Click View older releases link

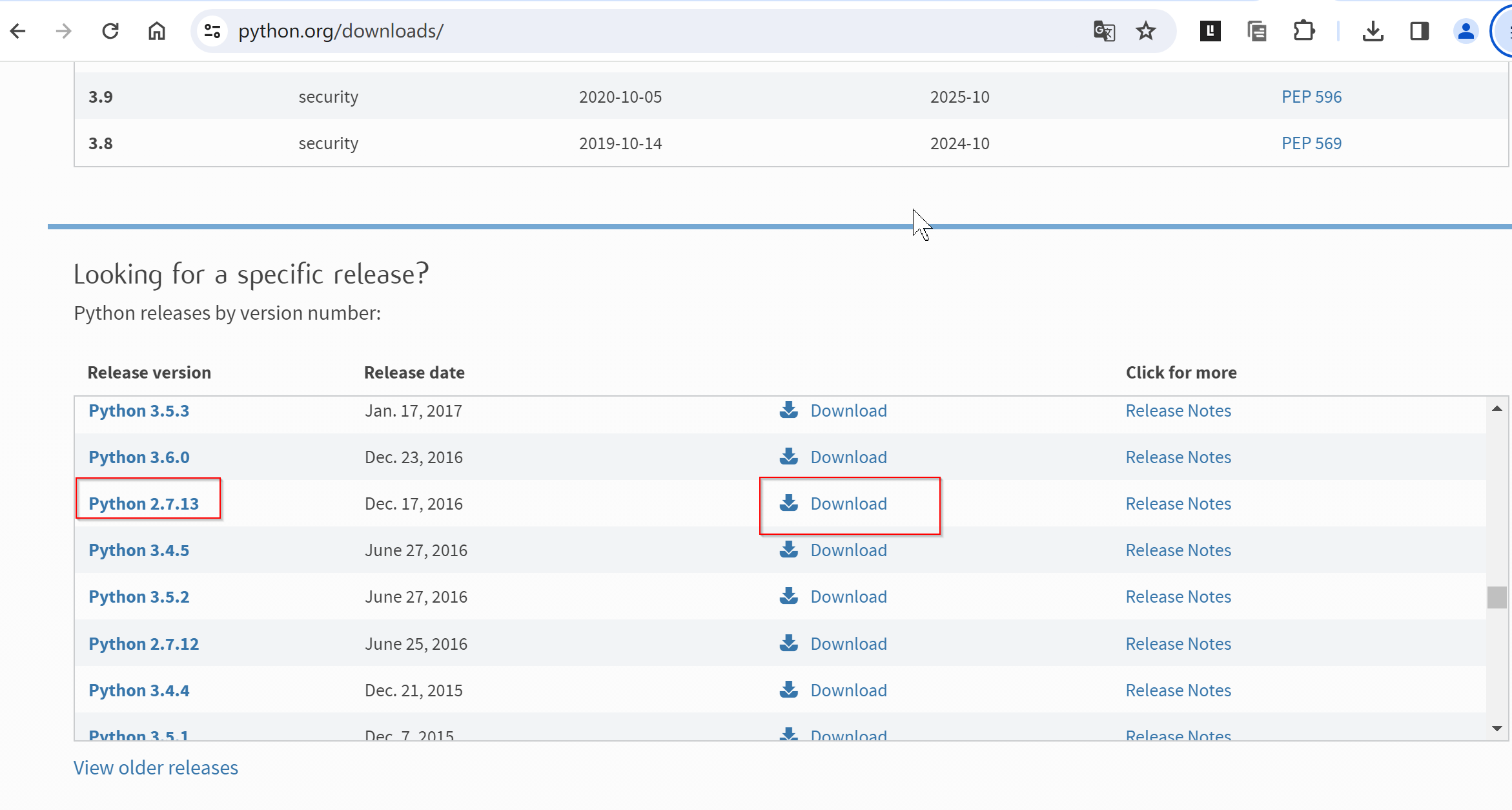pyautogui.click(x=156, y=767)
